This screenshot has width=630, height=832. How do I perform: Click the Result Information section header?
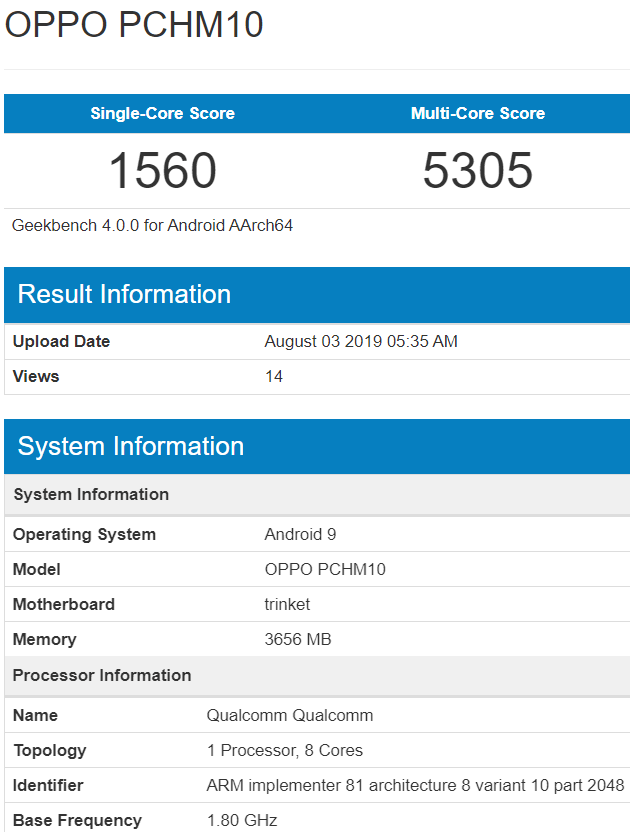click(317, 294)
